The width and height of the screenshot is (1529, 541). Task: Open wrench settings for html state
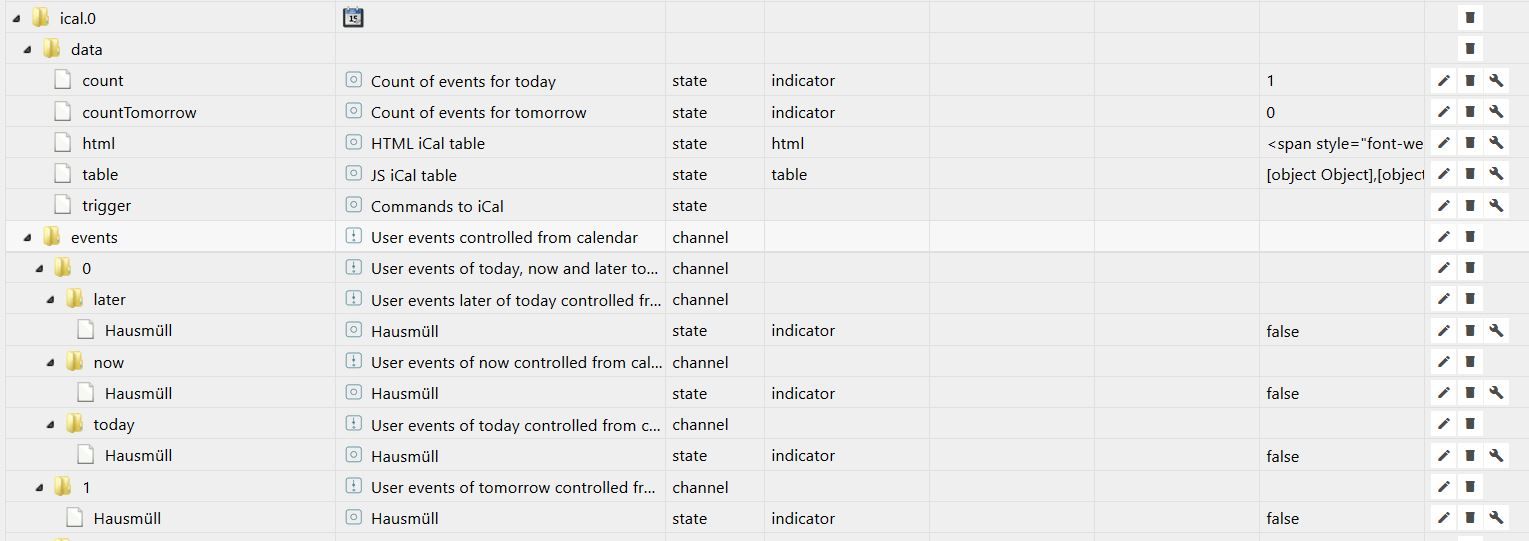(x=1496, y=143)
